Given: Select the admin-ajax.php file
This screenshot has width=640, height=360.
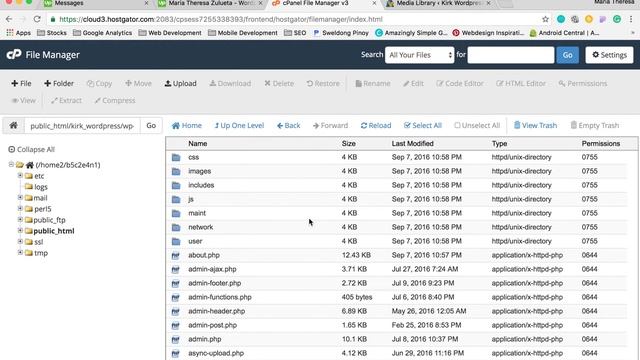Looking at the screenshot, I should click(x=397, y=269).
